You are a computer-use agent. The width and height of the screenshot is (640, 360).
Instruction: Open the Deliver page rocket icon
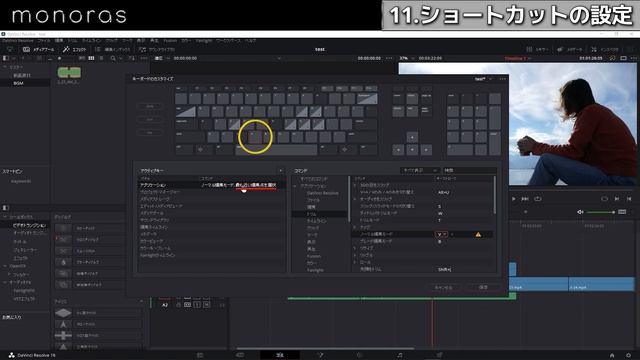coord(440,355)
